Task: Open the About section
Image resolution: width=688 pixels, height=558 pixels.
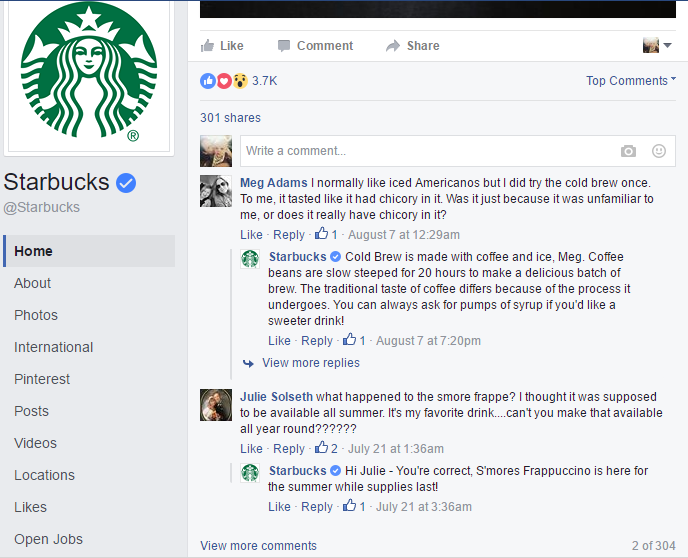Action: tap(32, 283)
